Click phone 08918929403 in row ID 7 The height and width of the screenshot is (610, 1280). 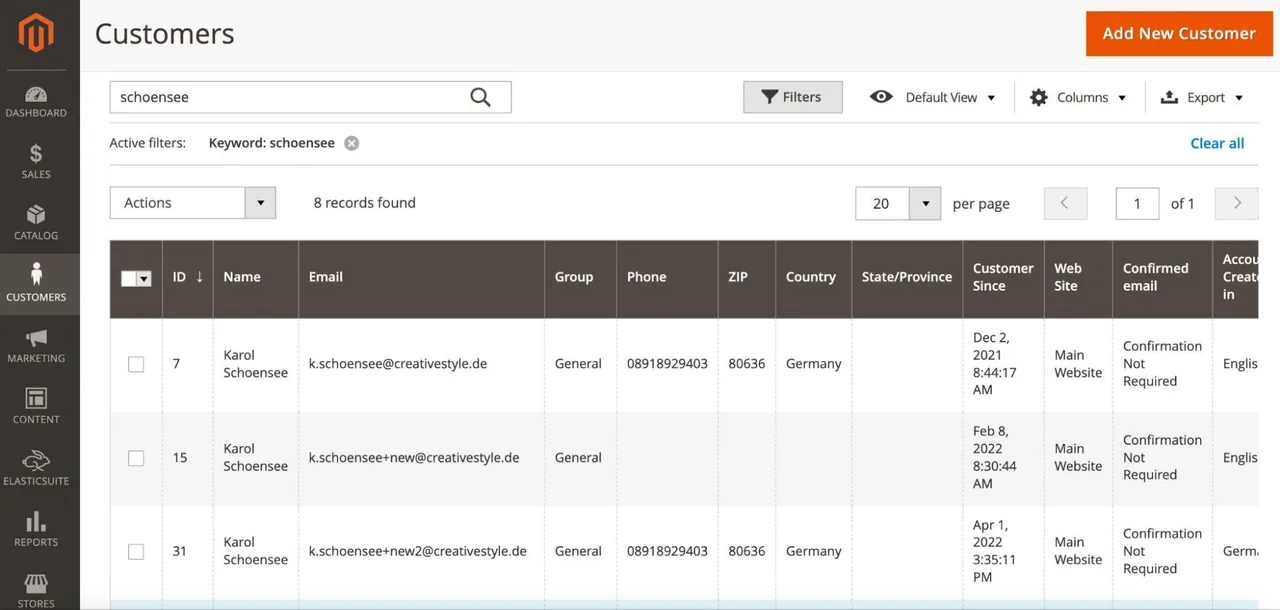(x=667, y=364)
